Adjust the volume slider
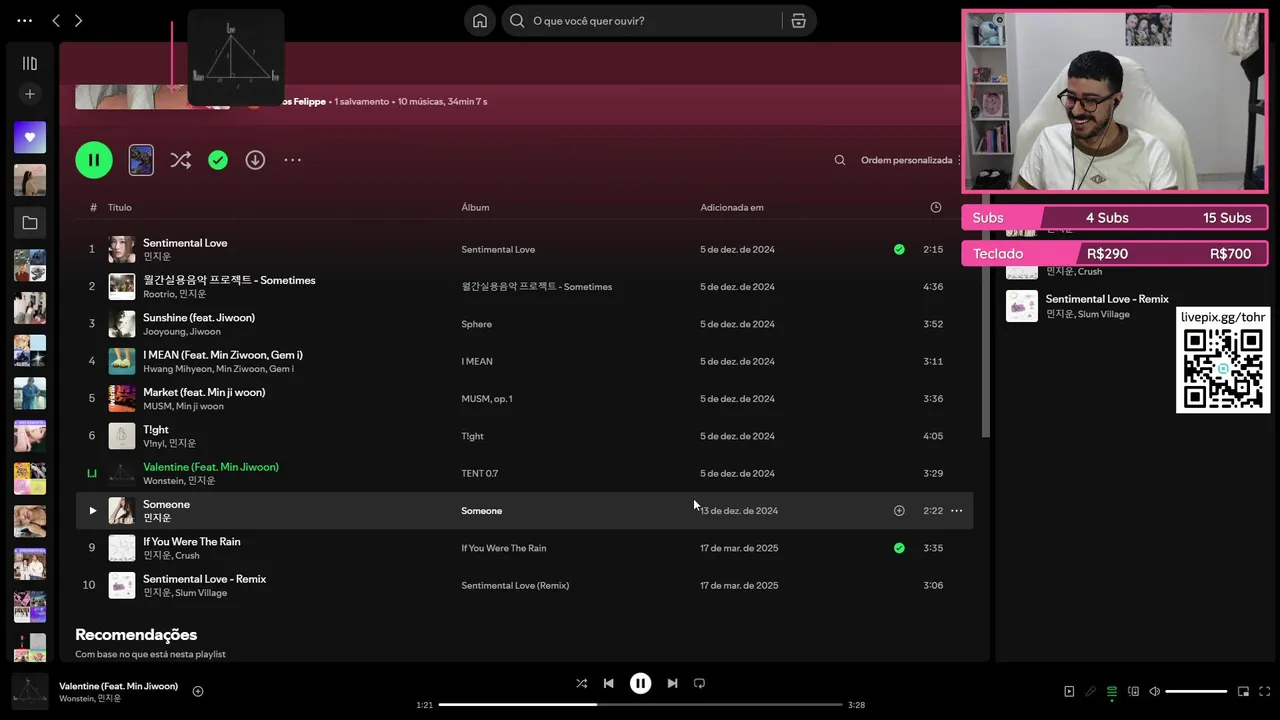The width and height of the screenshot is (1280, 720). [1196, 691]
